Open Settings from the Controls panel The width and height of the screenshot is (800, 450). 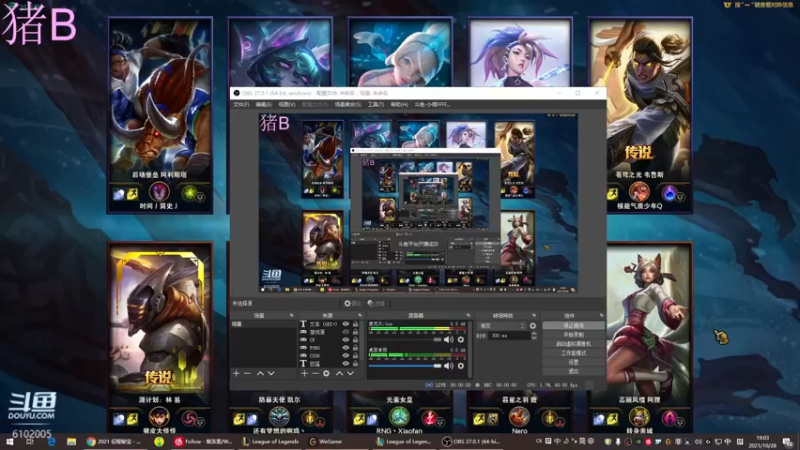[x=573, y=362]
